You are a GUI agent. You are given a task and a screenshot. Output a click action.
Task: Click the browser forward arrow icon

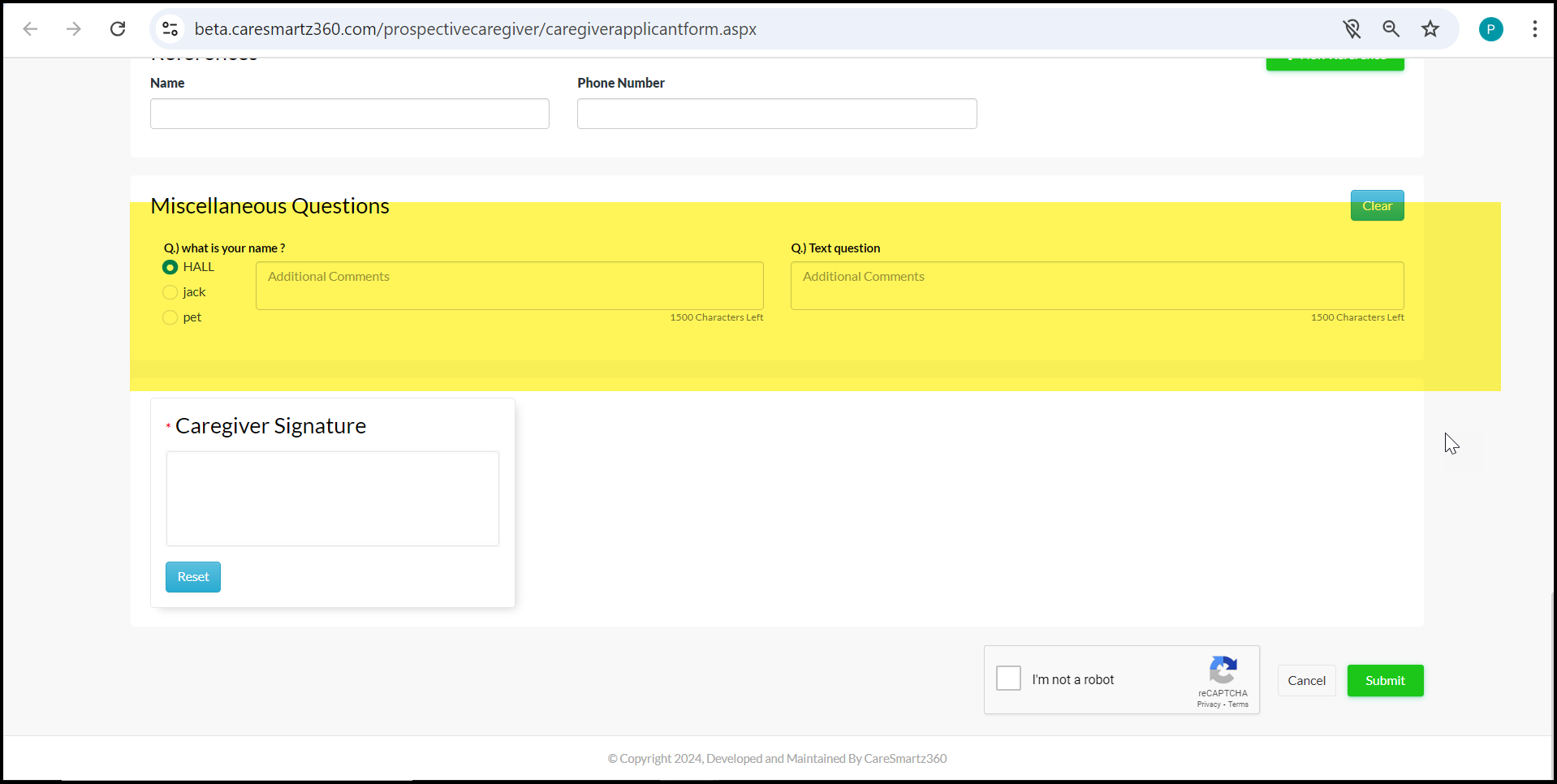pos(74,29)
